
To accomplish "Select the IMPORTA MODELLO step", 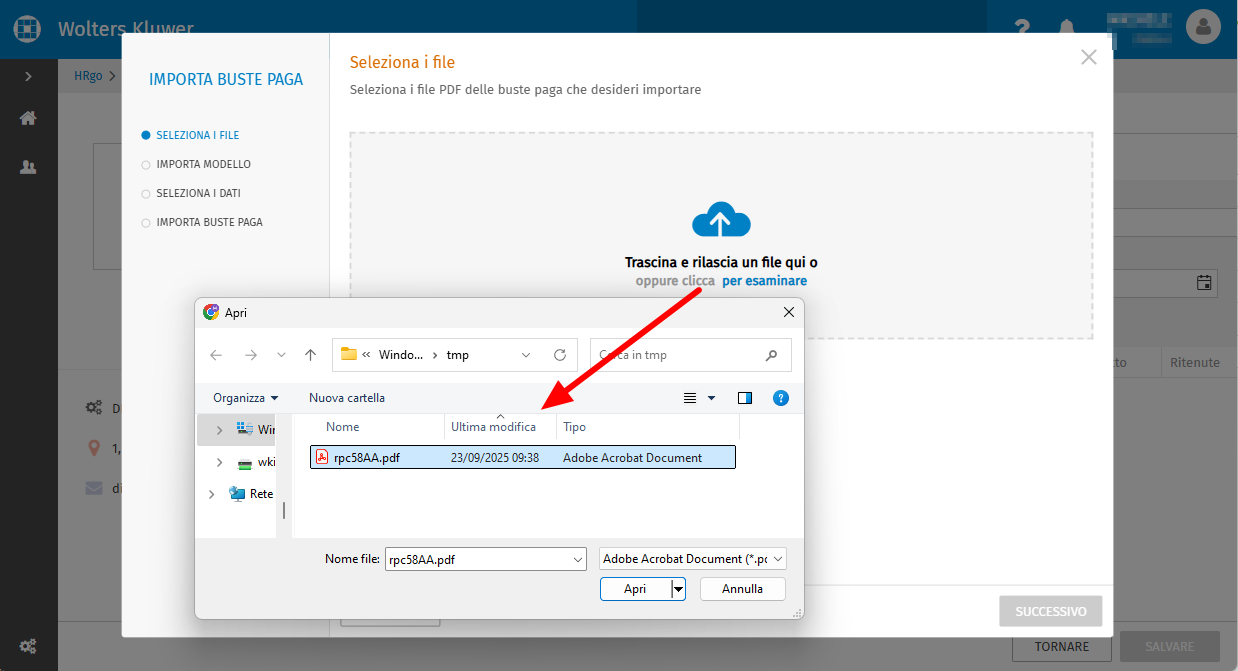I will coord(197,164).
